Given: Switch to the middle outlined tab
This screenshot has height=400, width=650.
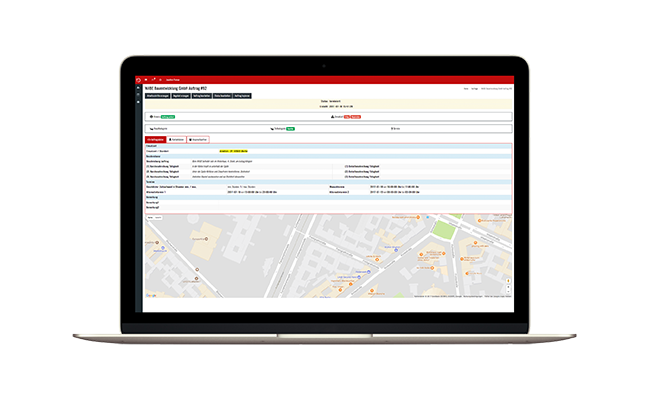Looking at the screenshot, I should [176, 140].
